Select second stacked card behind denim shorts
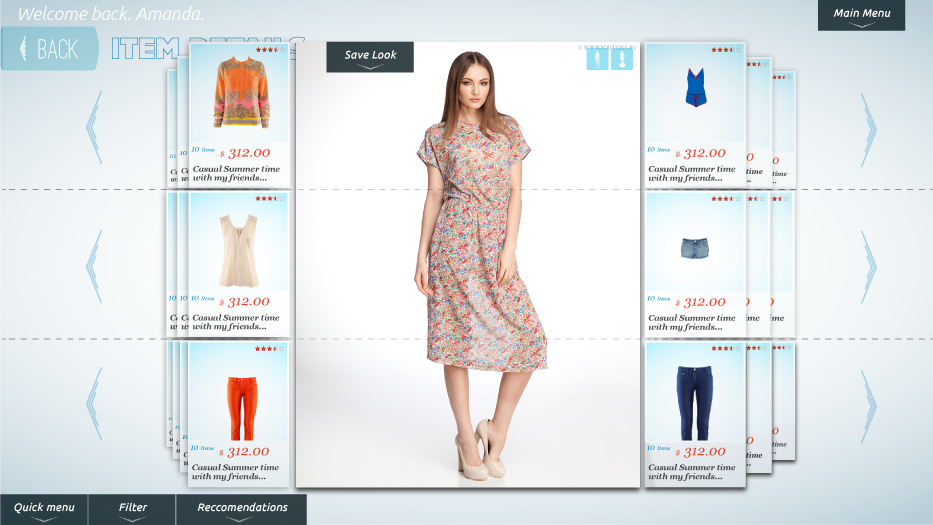 (758, 264)
